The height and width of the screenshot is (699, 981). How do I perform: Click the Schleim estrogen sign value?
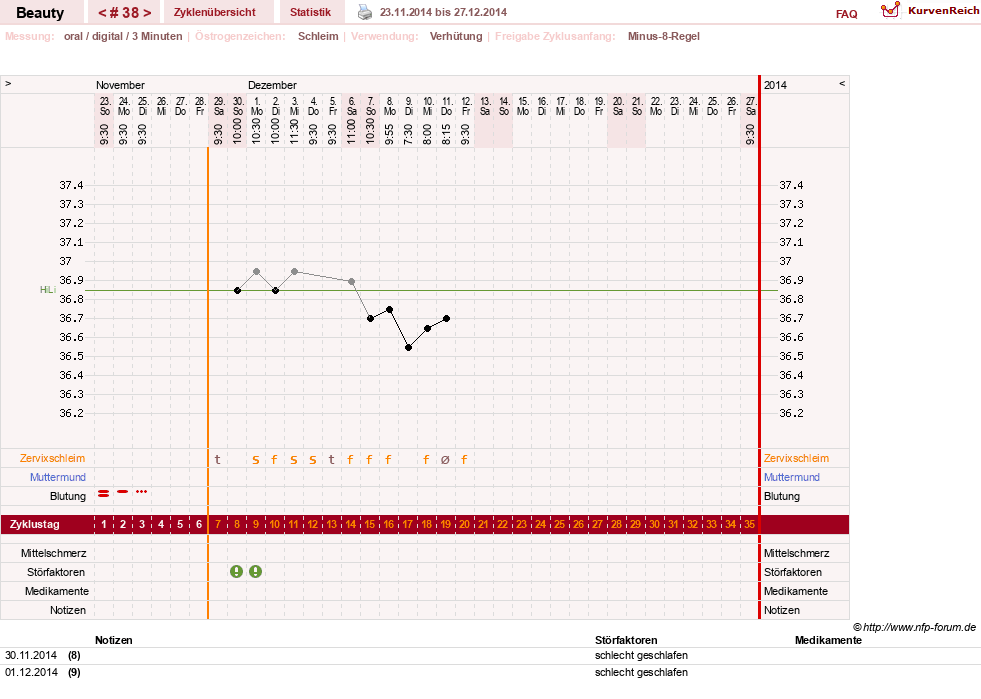point(318,36)
